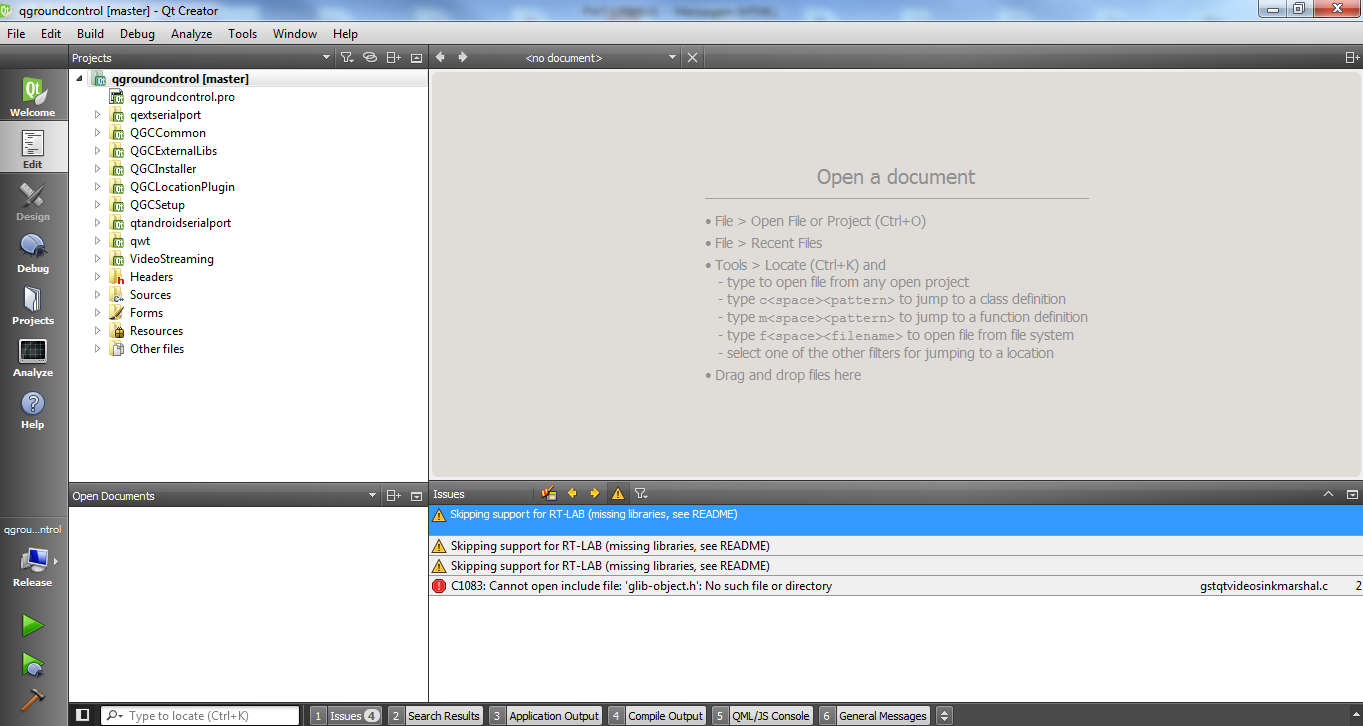Expand the qextserialport node

click(97, 115)
